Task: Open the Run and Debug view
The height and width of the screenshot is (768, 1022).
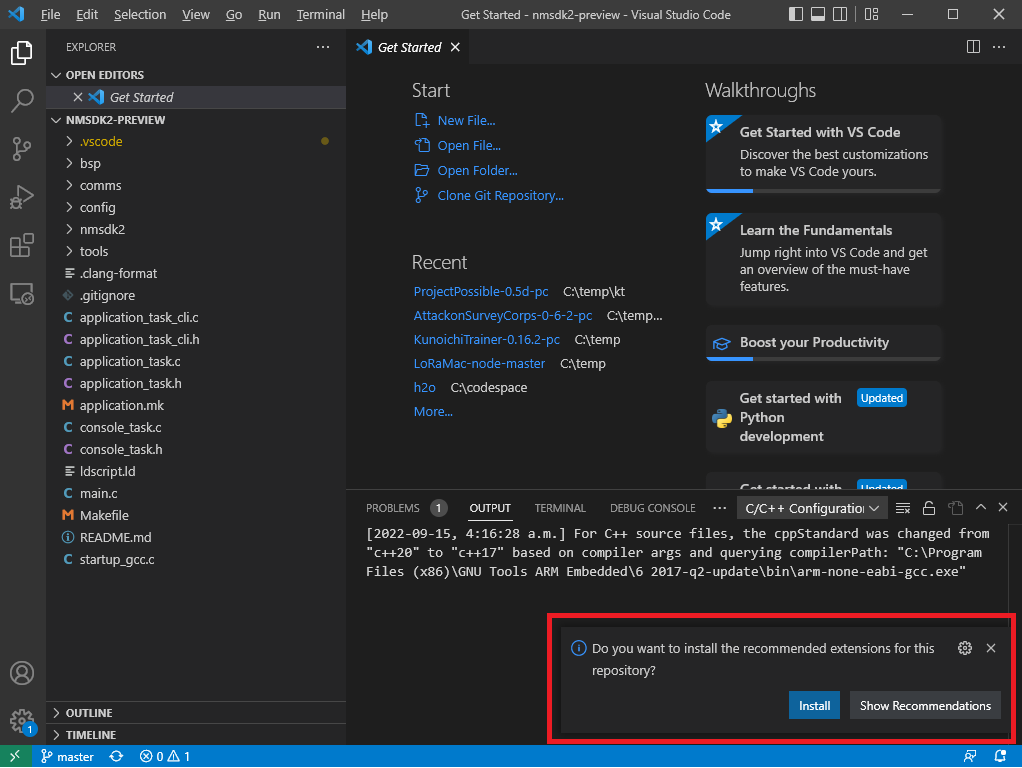Action: tap(22, 197)
